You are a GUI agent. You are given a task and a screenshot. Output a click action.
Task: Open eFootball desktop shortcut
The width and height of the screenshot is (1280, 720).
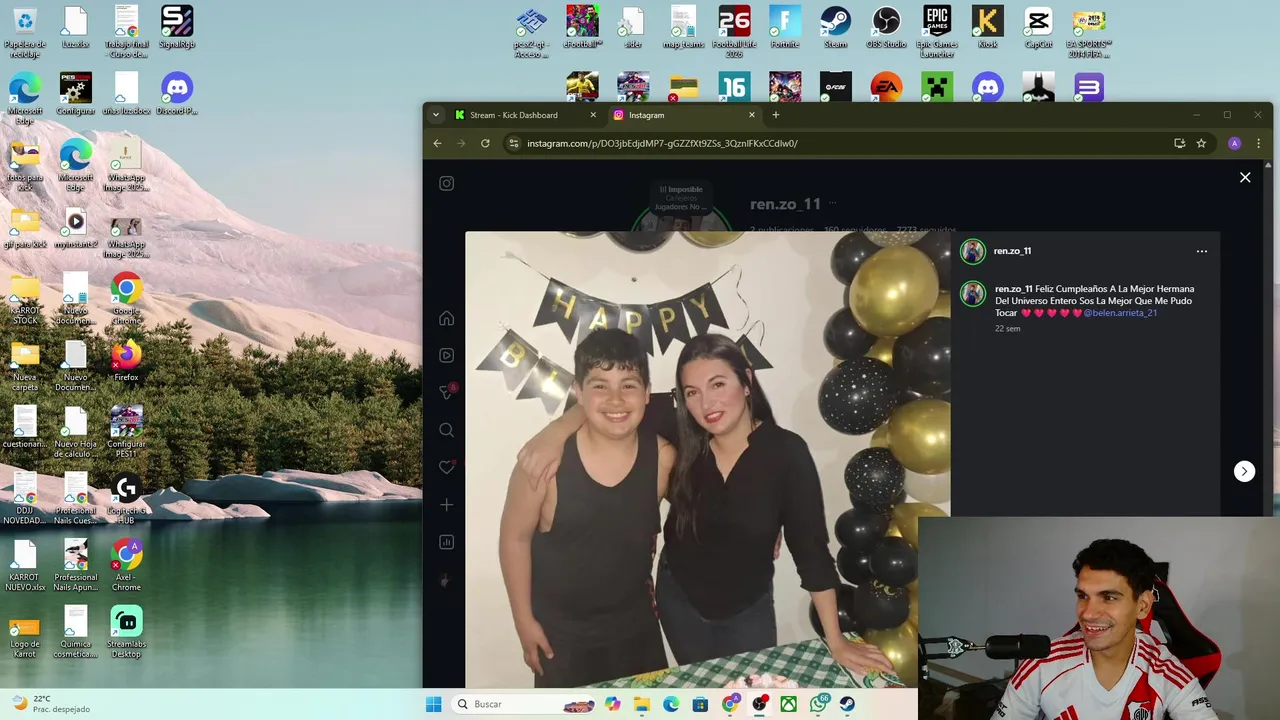[x=582, y=27]
